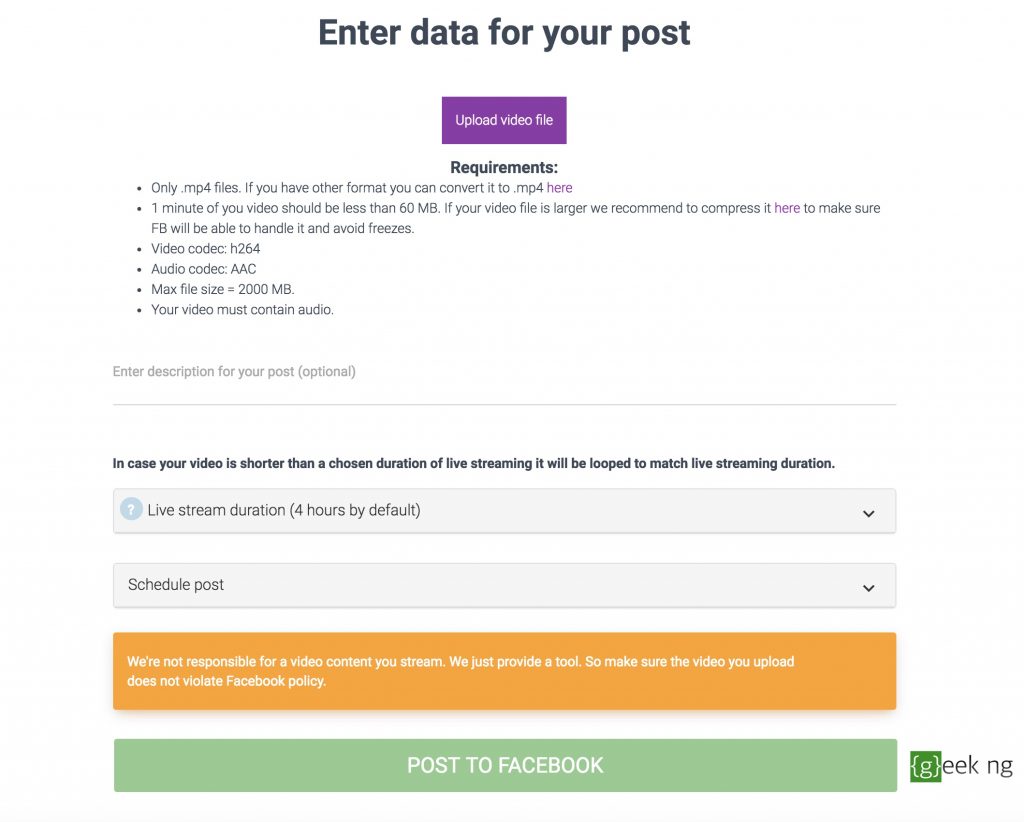Click the green {g} geek ng logo icon
Image resolution: width=1024 pixels, height=822 pixels.
pyautogui.click(x=925, y=766)
